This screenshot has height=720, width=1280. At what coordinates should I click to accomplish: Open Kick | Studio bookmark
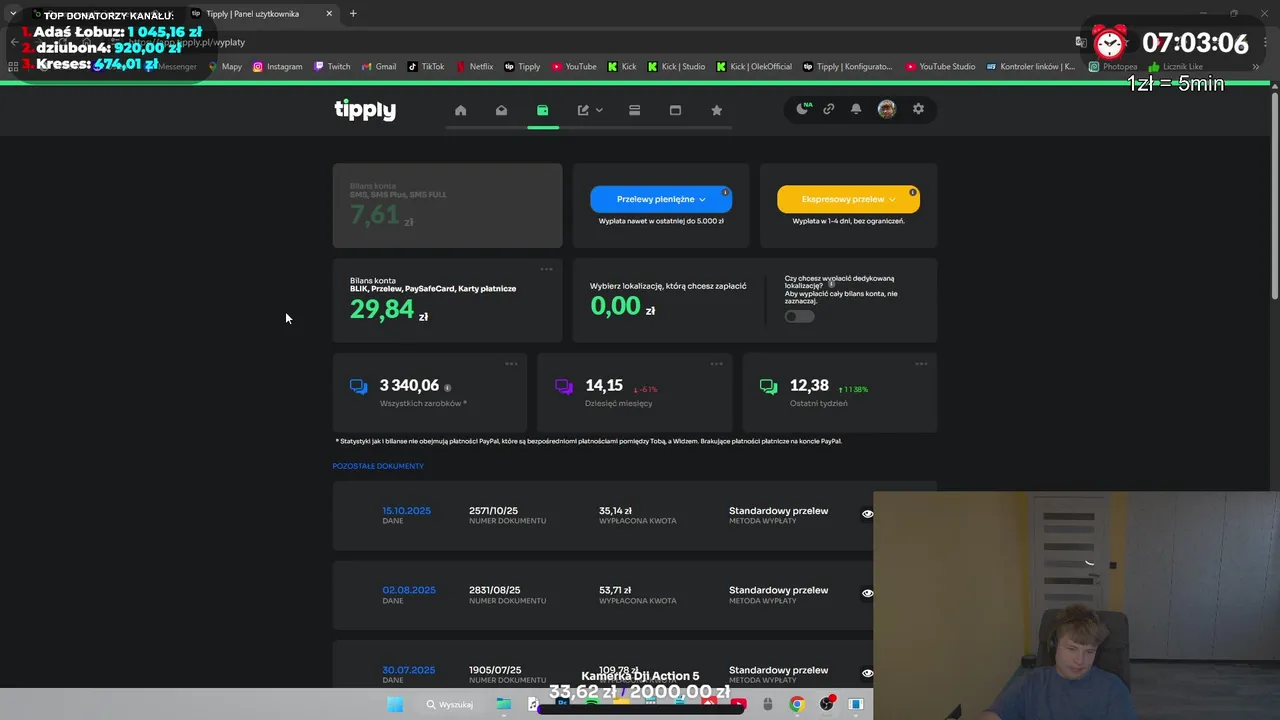point(676,67)
